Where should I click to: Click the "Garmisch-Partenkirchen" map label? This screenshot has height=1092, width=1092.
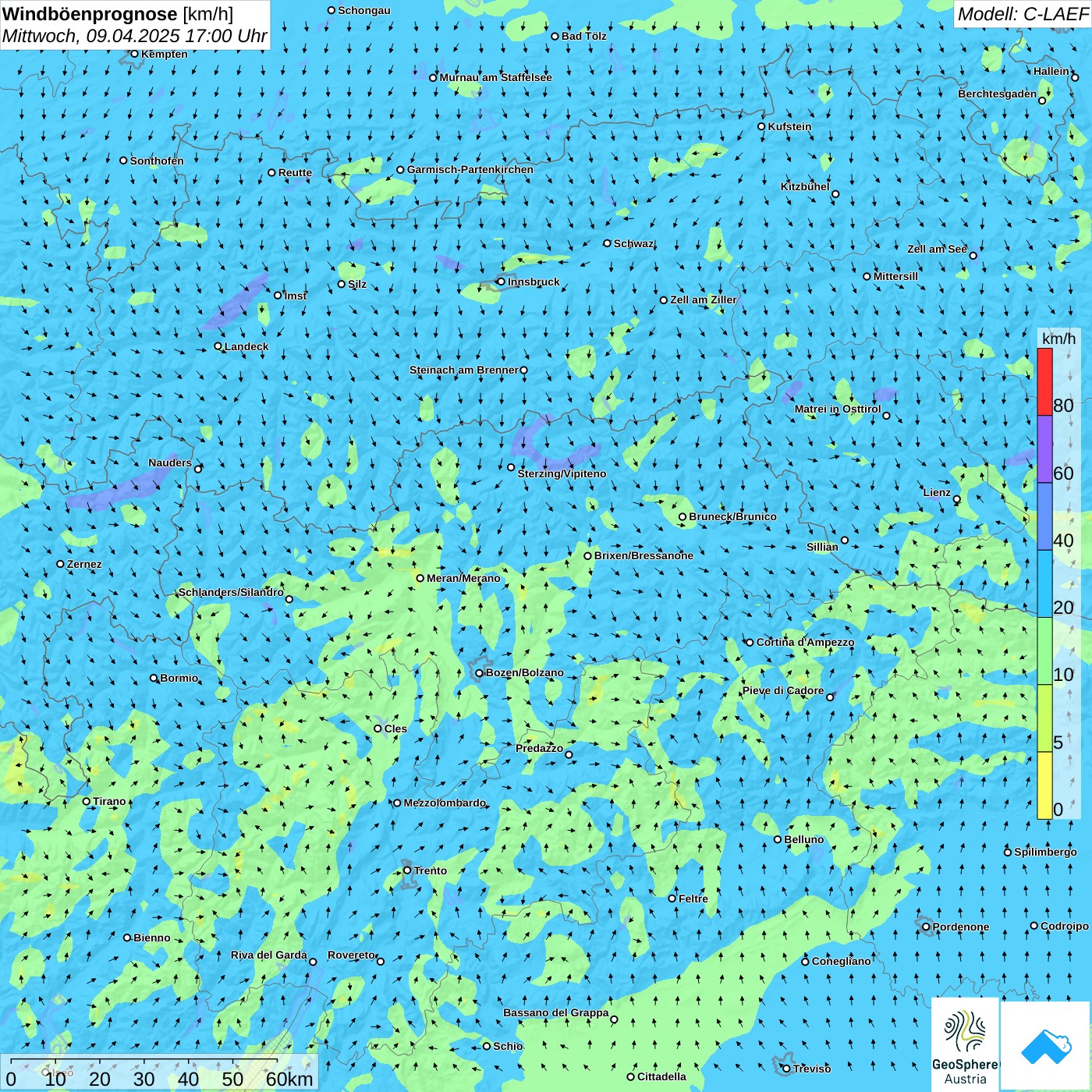[x=470, y=169]
